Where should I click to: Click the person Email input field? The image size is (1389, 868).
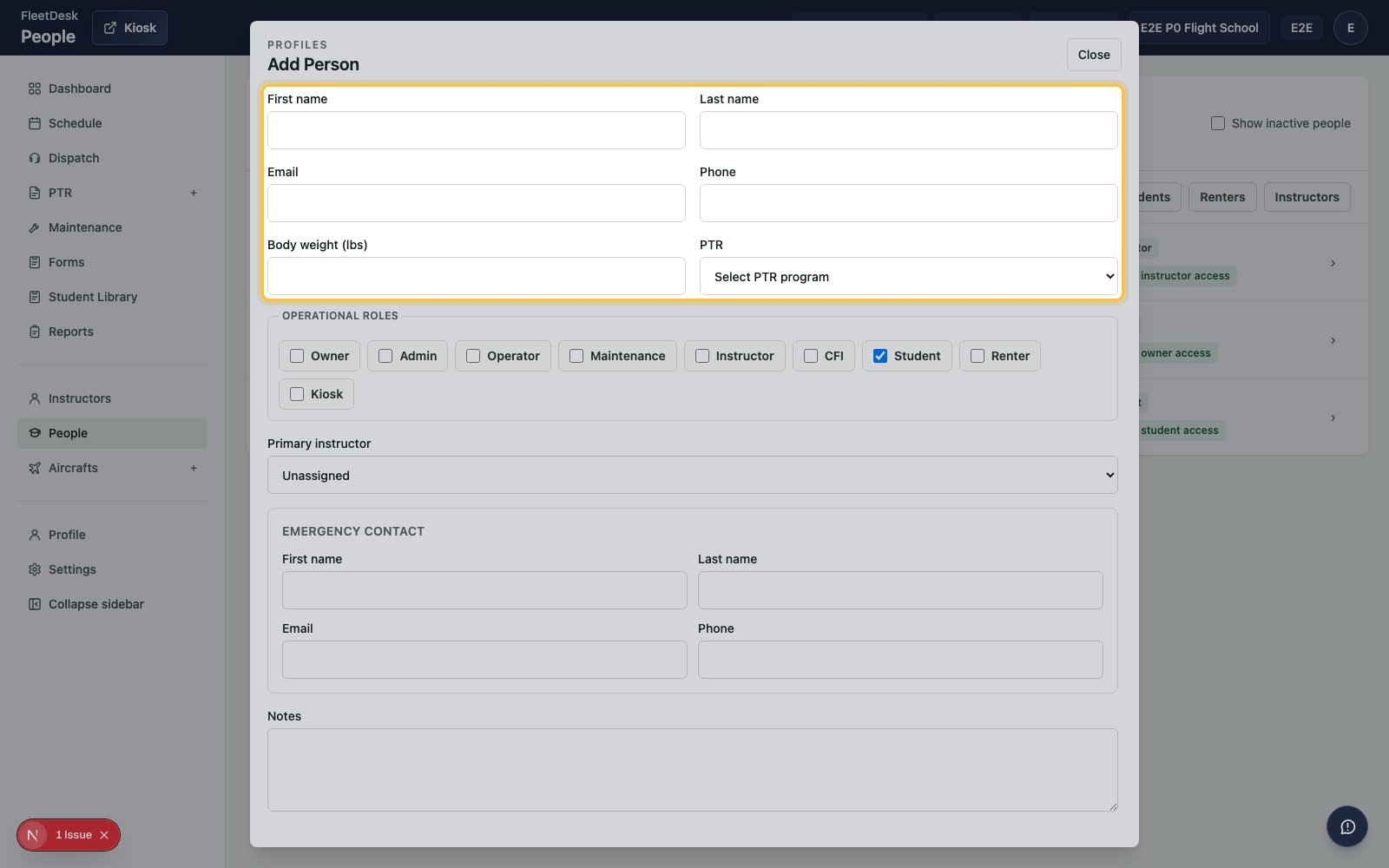pyautogui.click(x=477, y=203)
